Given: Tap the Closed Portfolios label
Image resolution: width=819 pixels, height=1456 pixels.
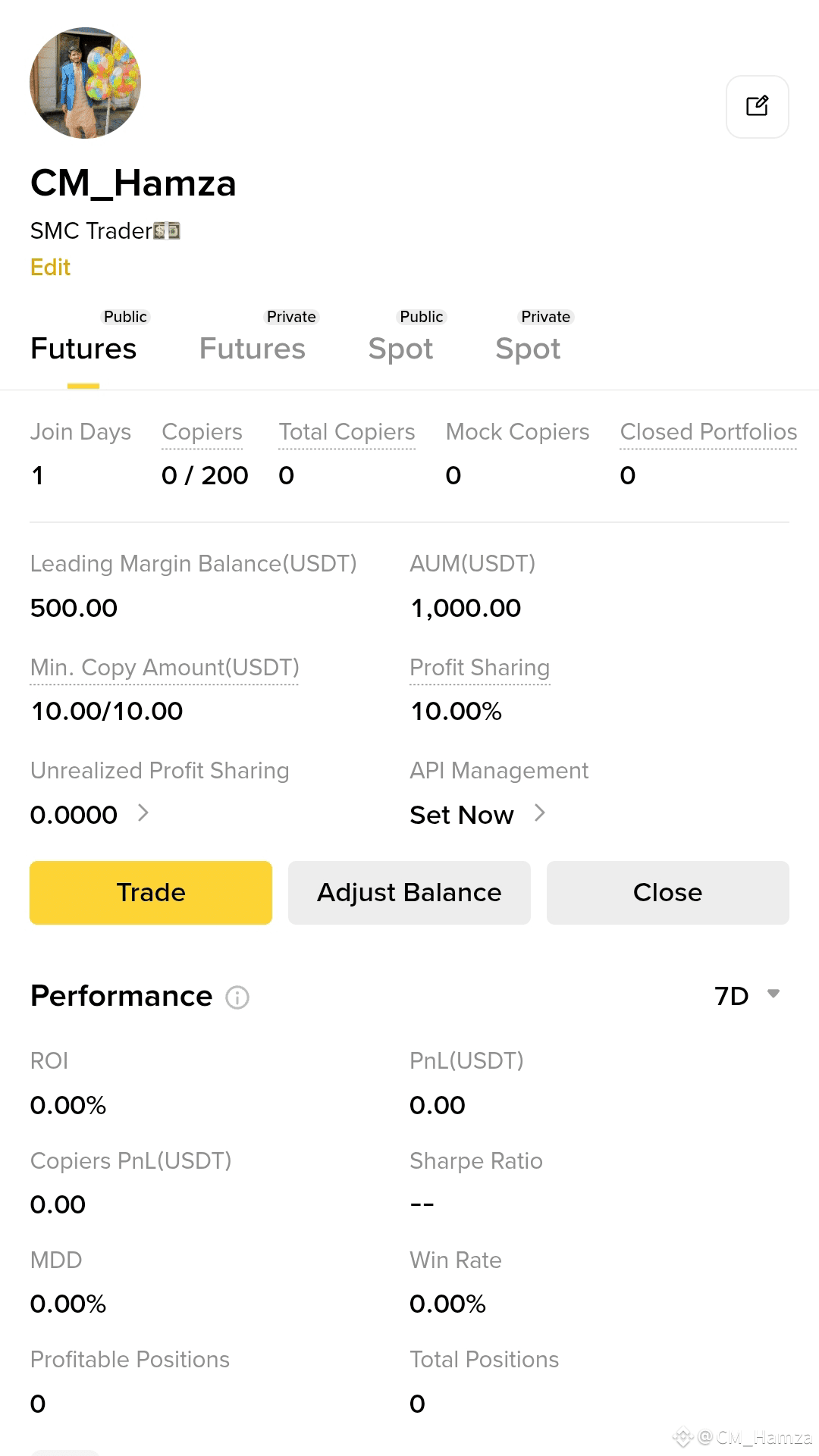Looking at the screenshot, I should click(708, 432).
